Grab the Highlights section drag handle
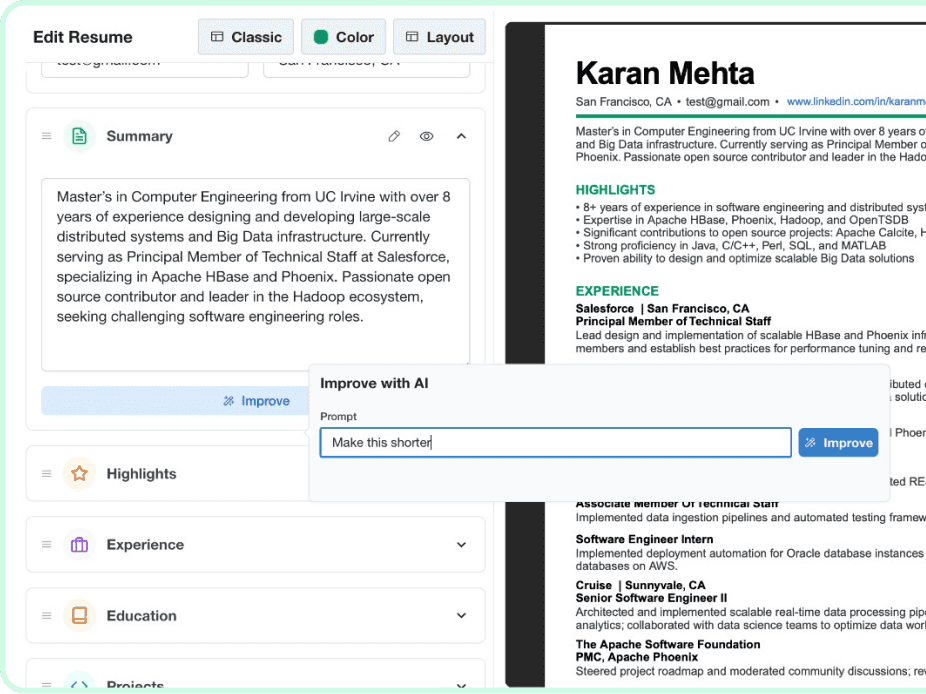The height and width of the screenshot is (694, 926). 47,474
